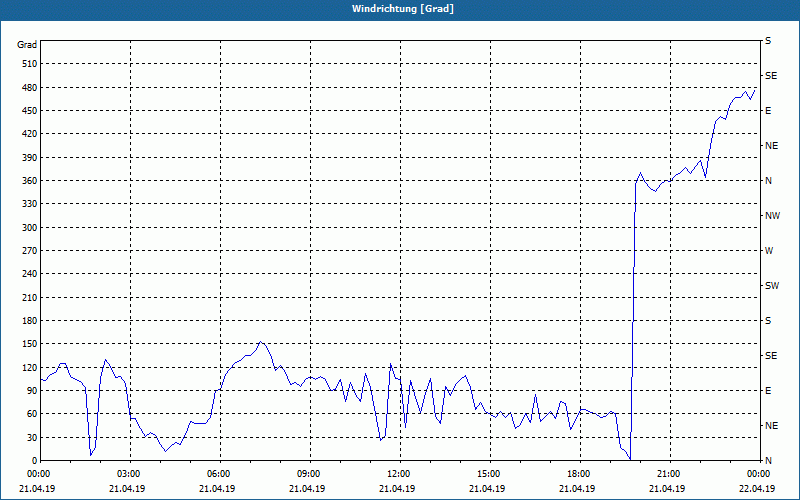Click the SE compass label beside the 480 gridline
Image resolution: width=800 pixels, height=500 pixels.
[x=771, y=76]
